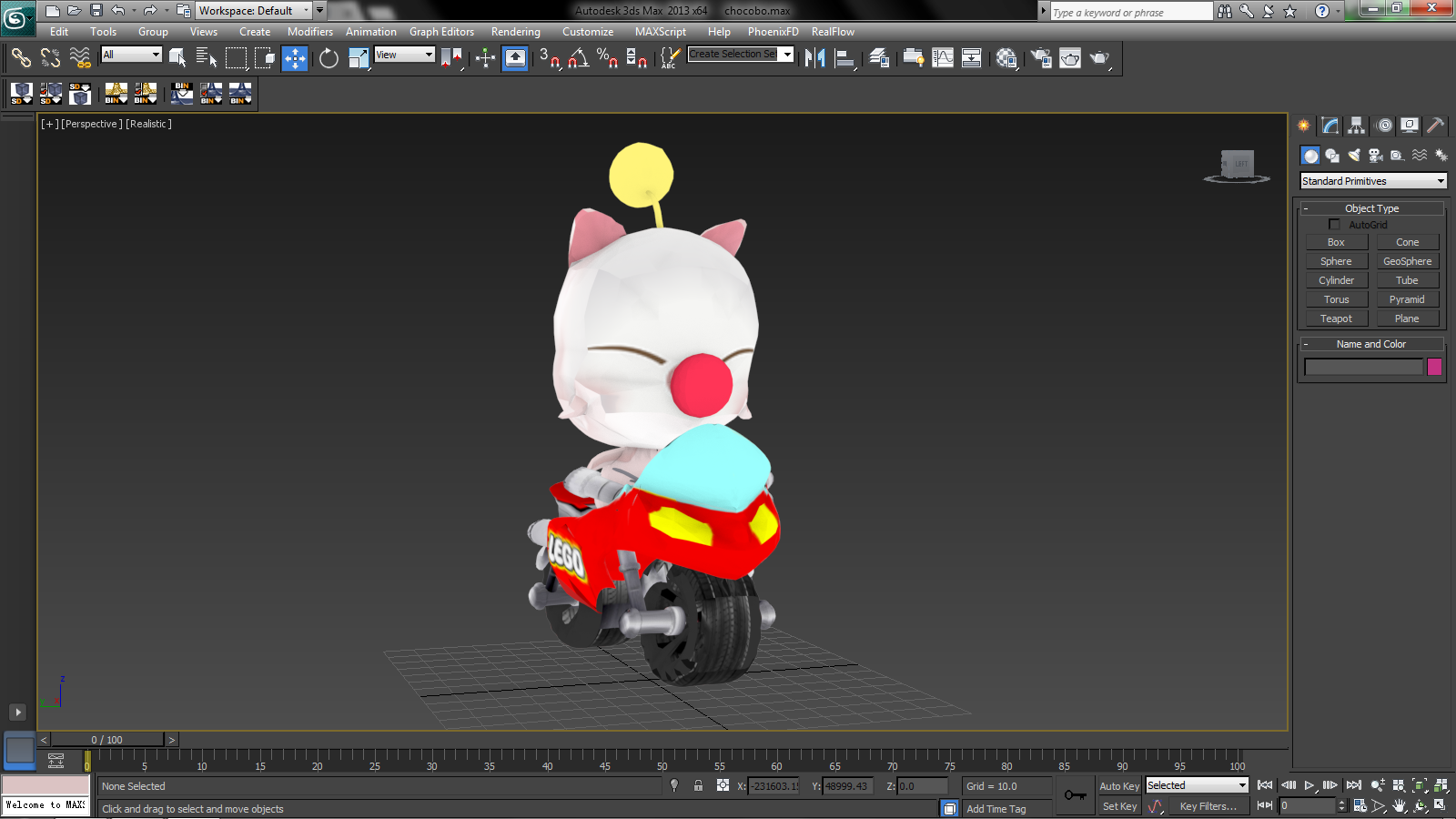Collapse the Object Type rollout
1456x819 pixels.
coord(1372,208)
